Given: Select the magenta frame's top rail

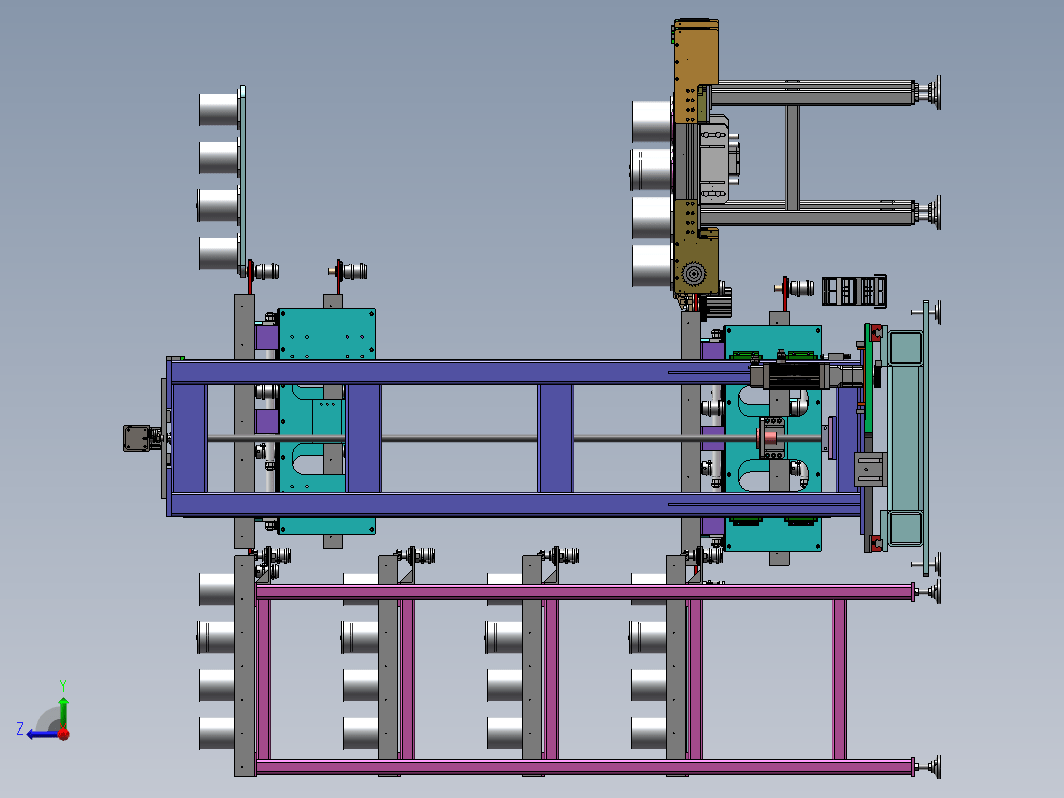Looking at the screenshot, I should (x=584, y=592).
